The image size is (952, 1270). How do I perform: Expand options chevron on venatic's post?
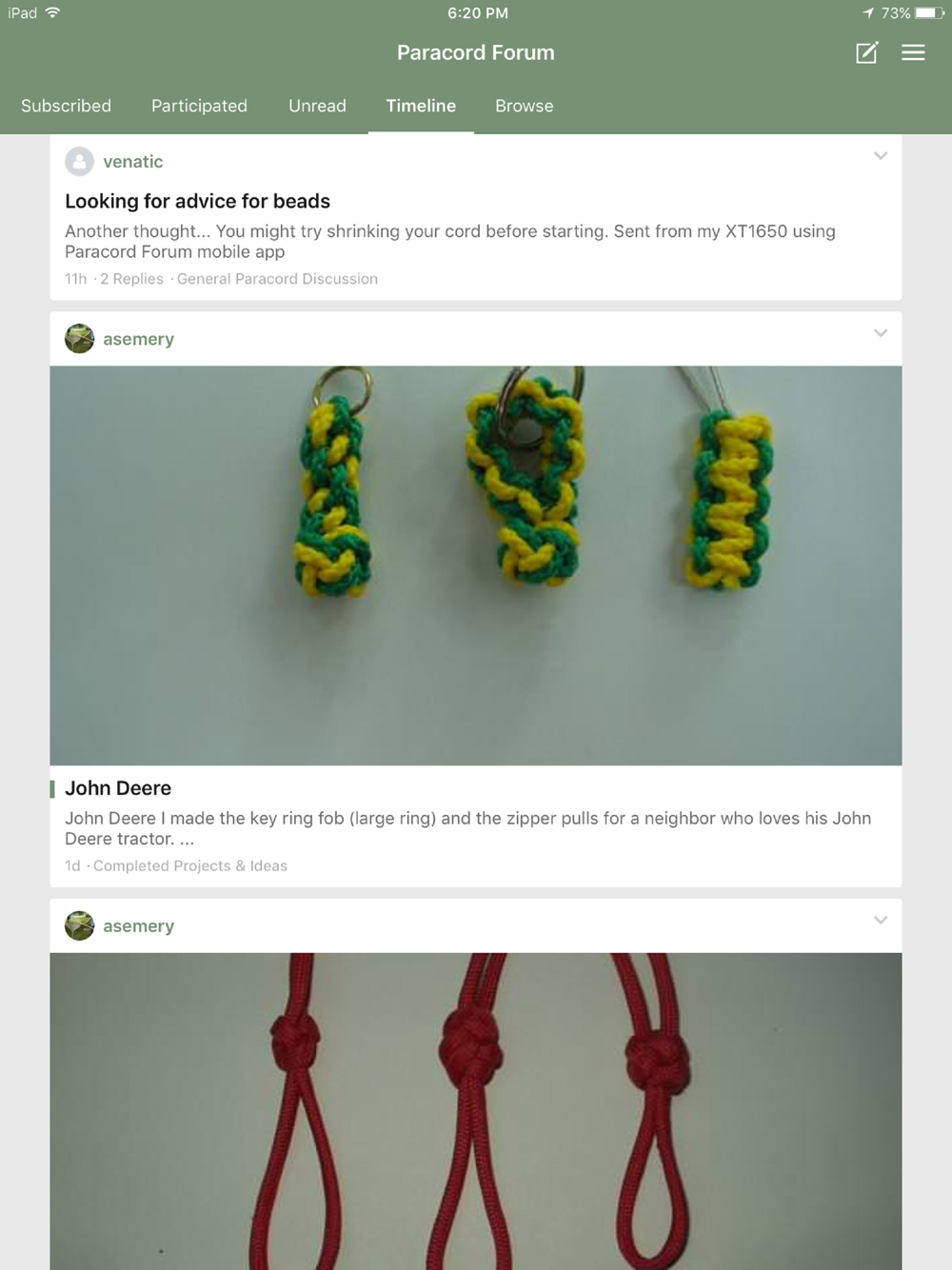(881, 156)
